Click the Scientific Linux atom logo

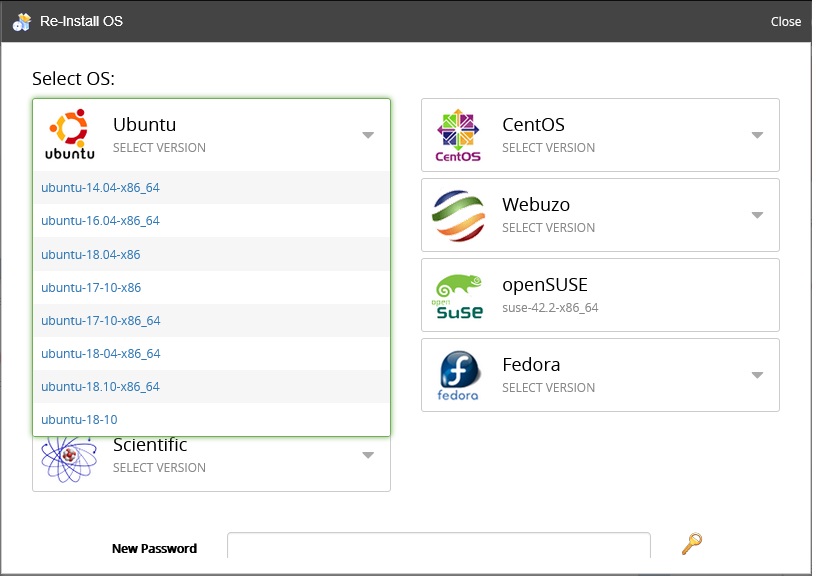(69, 459)
